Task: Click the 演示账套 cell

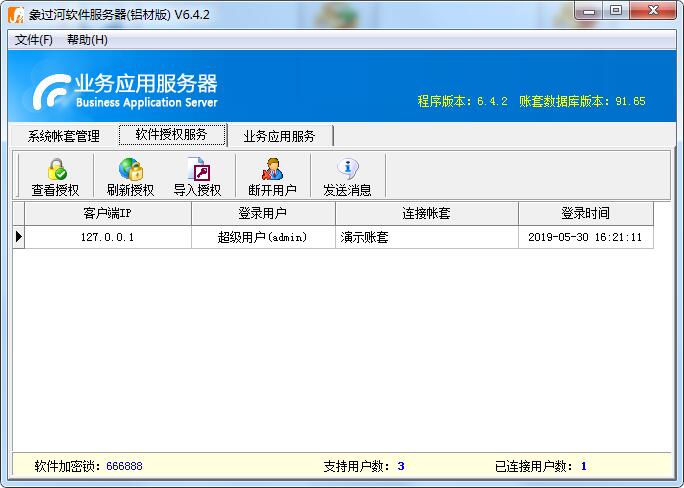Action: coord(427,237)
